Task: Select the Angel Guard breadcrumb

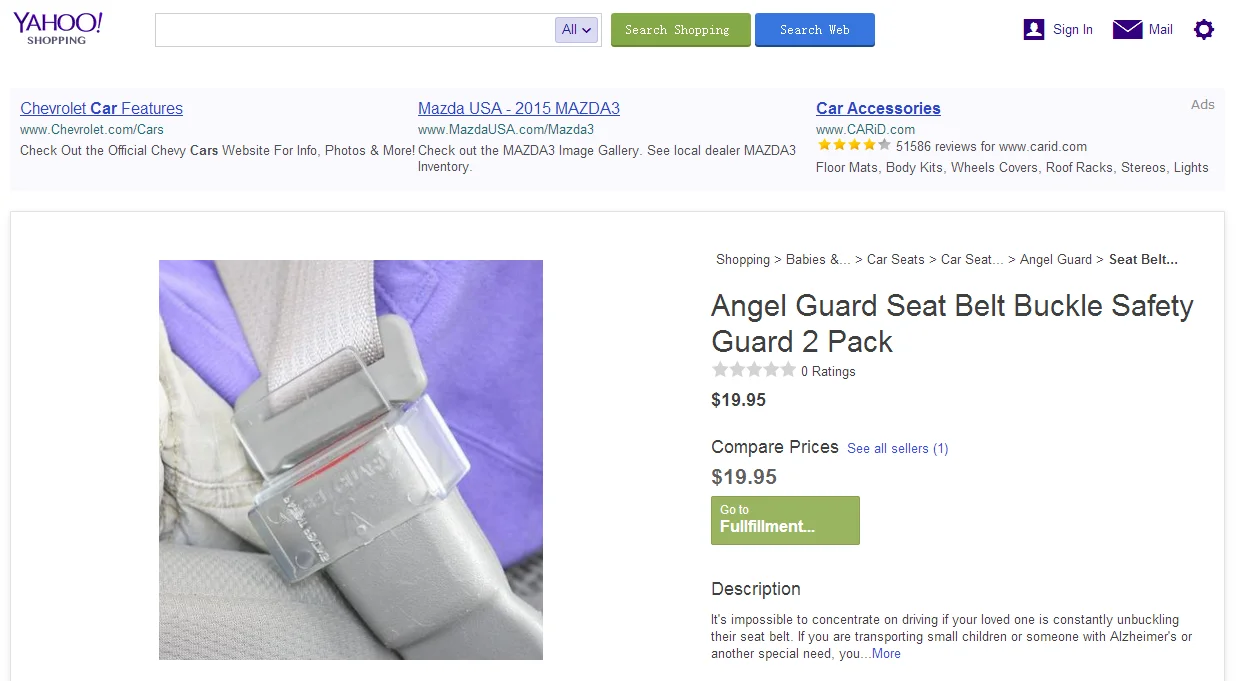Action: pos(1056,260)
